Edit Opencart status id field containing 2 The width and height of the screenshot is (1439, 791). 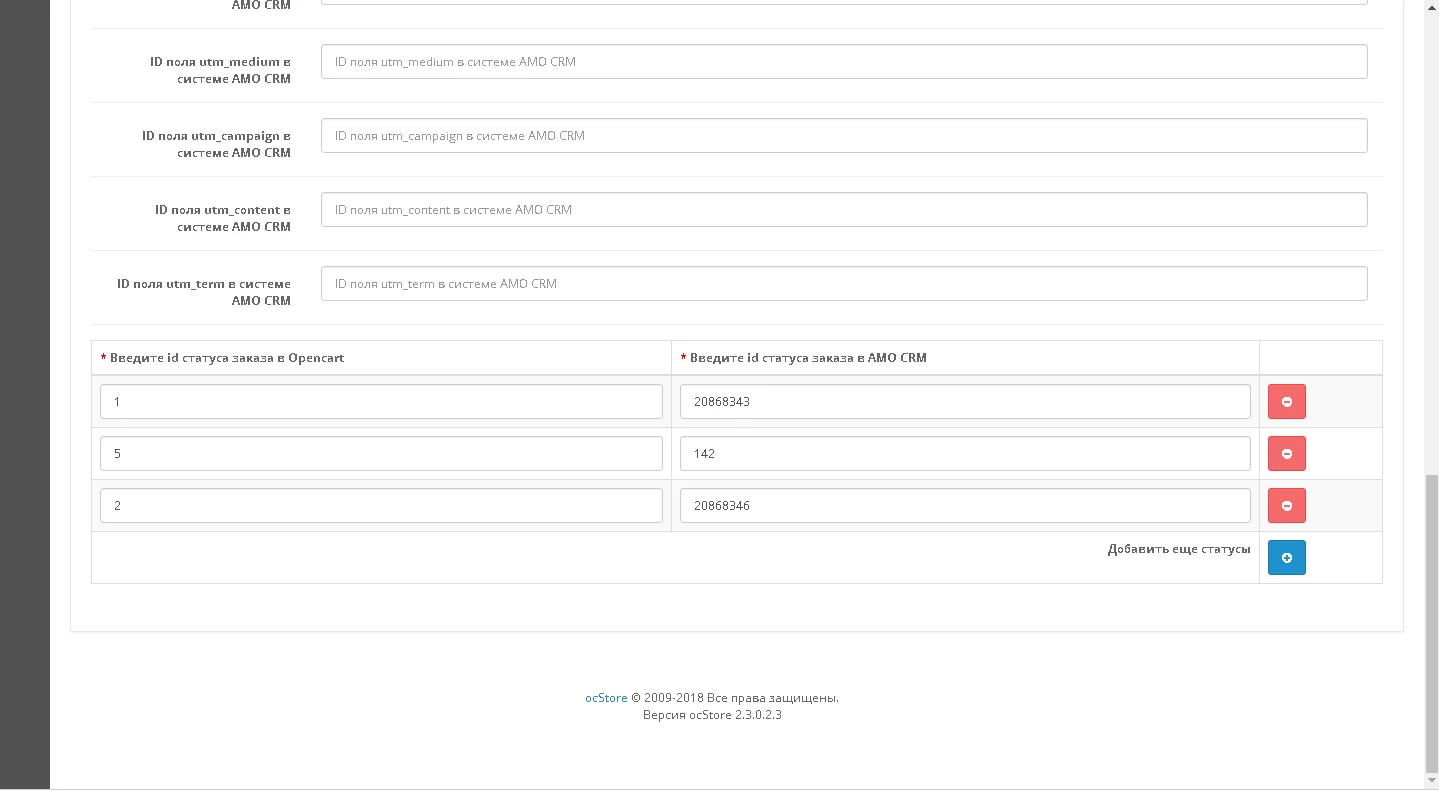(x=381, y=505)
